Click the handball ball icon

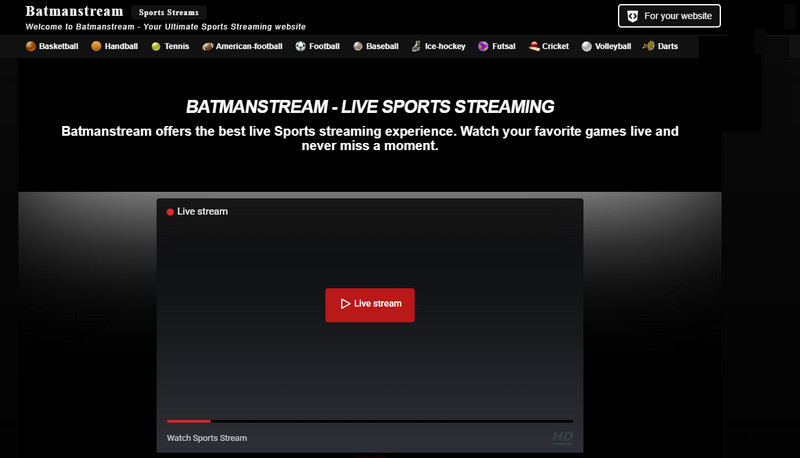(96, 46)
